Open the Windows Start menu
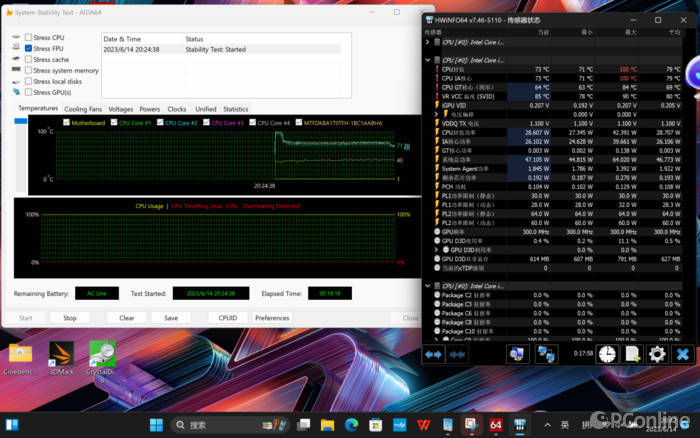Image resolution: width=700 pixels, height=438 pixels. 156,425
